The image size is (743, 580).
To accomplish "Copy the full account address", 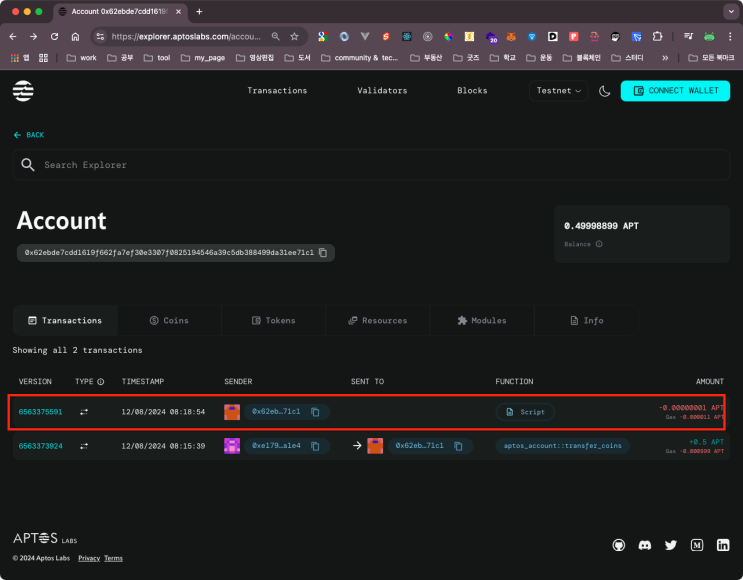I will click(x=323, y=253).
